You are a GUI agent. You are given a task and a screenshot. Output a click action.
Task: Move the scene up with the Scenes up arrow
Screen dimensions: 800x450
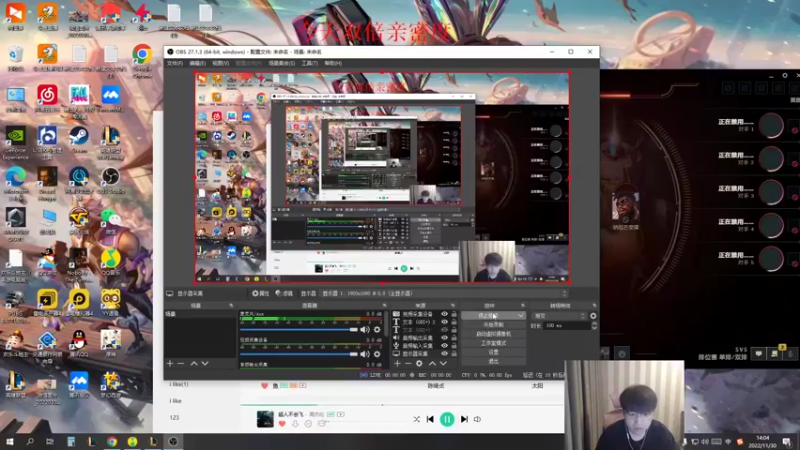pyautogui.click(x=194, y=363)
